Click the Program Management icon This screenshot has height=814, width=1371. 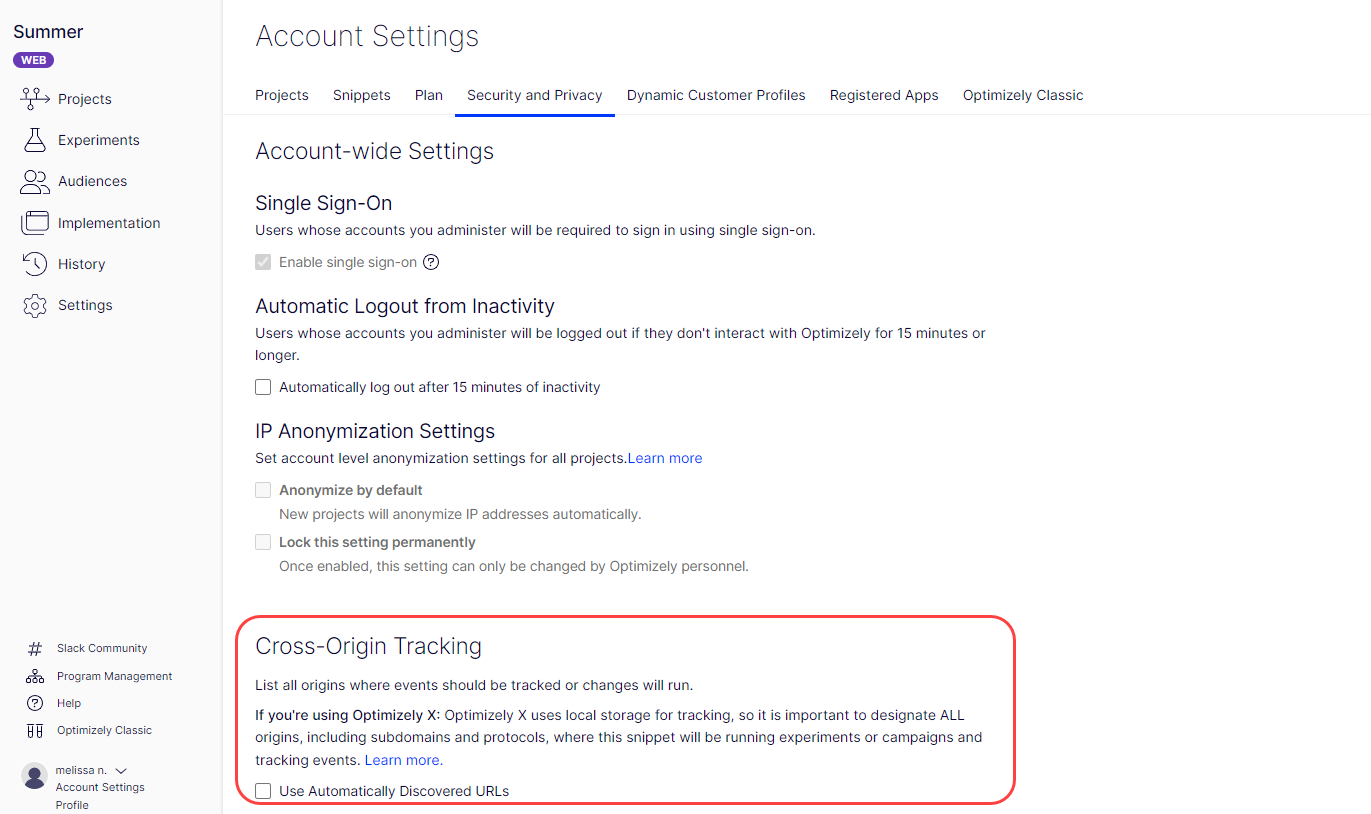pos(33,675)
